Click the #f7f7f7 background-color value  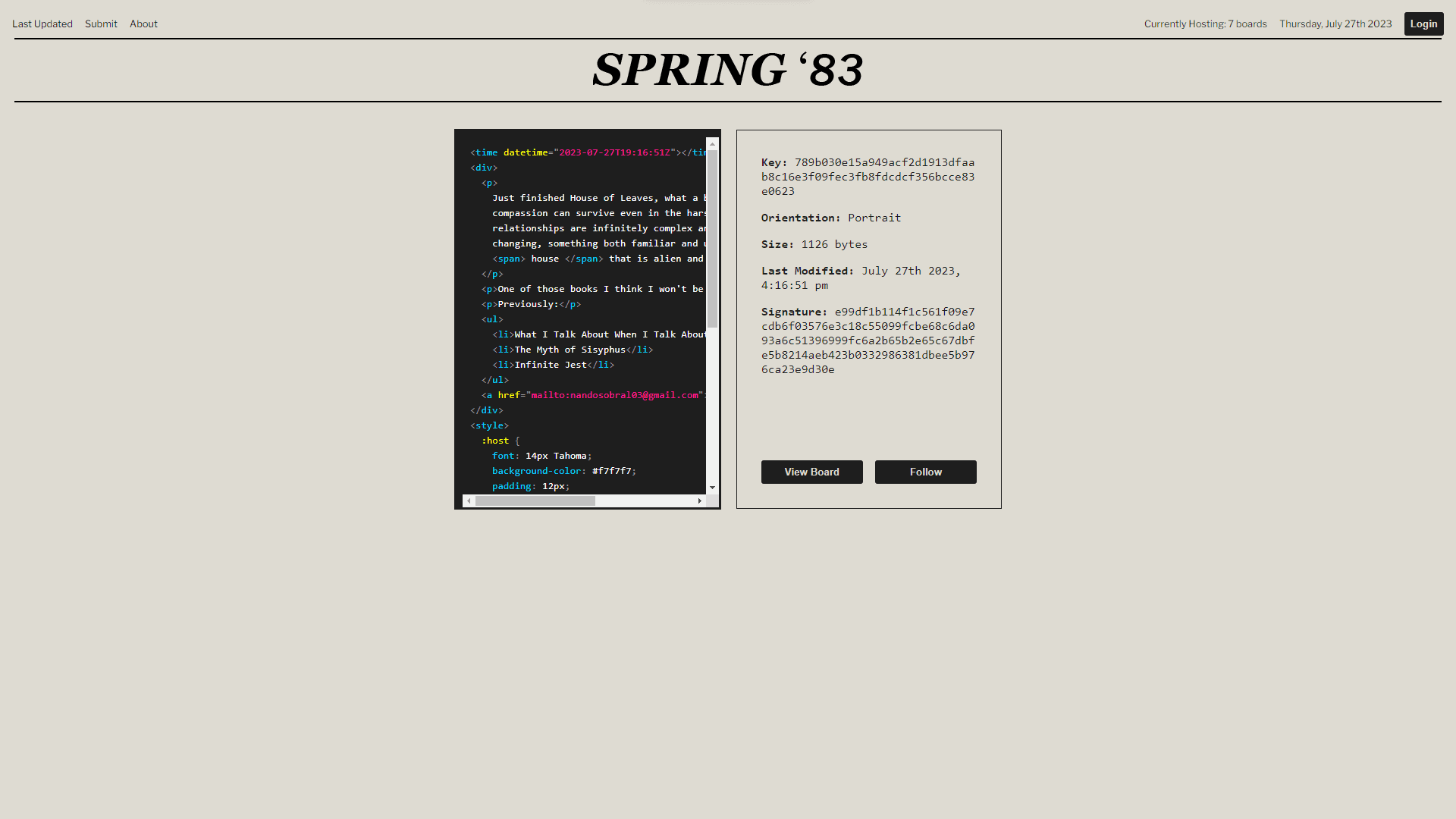click(x=611, y=471)
